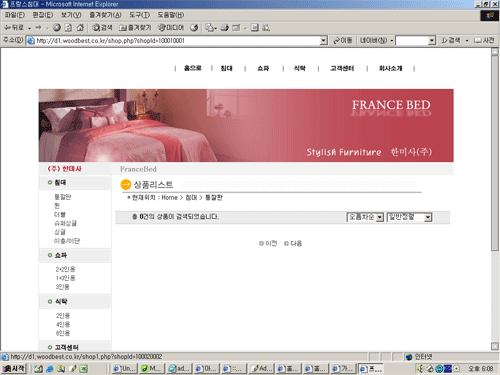Select 6인용 under the dining table category
The width and height of the screenshot is (500, 375).
63,333
